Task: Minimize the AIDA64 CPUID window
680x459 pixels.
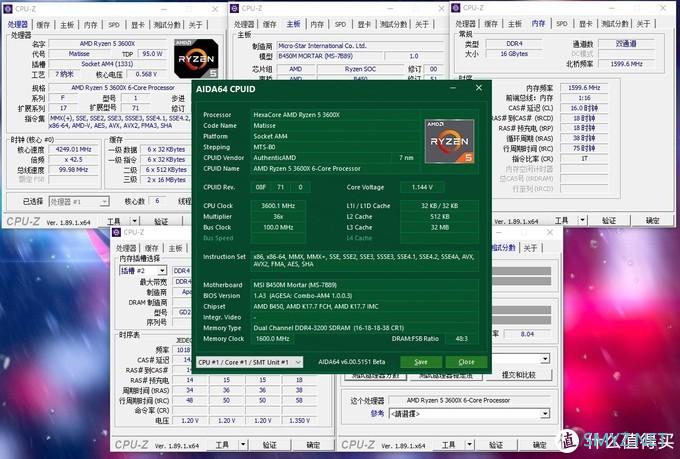Action: pyautogui.click(x=453, y=88)
